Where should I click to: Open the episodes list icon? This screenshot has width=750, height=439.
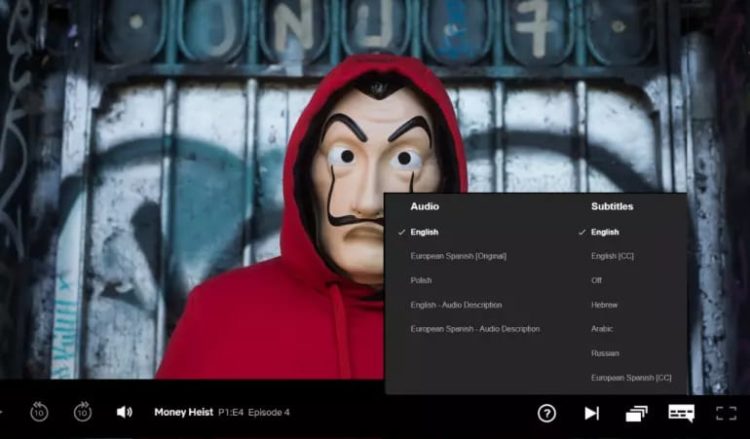point(637,413)
